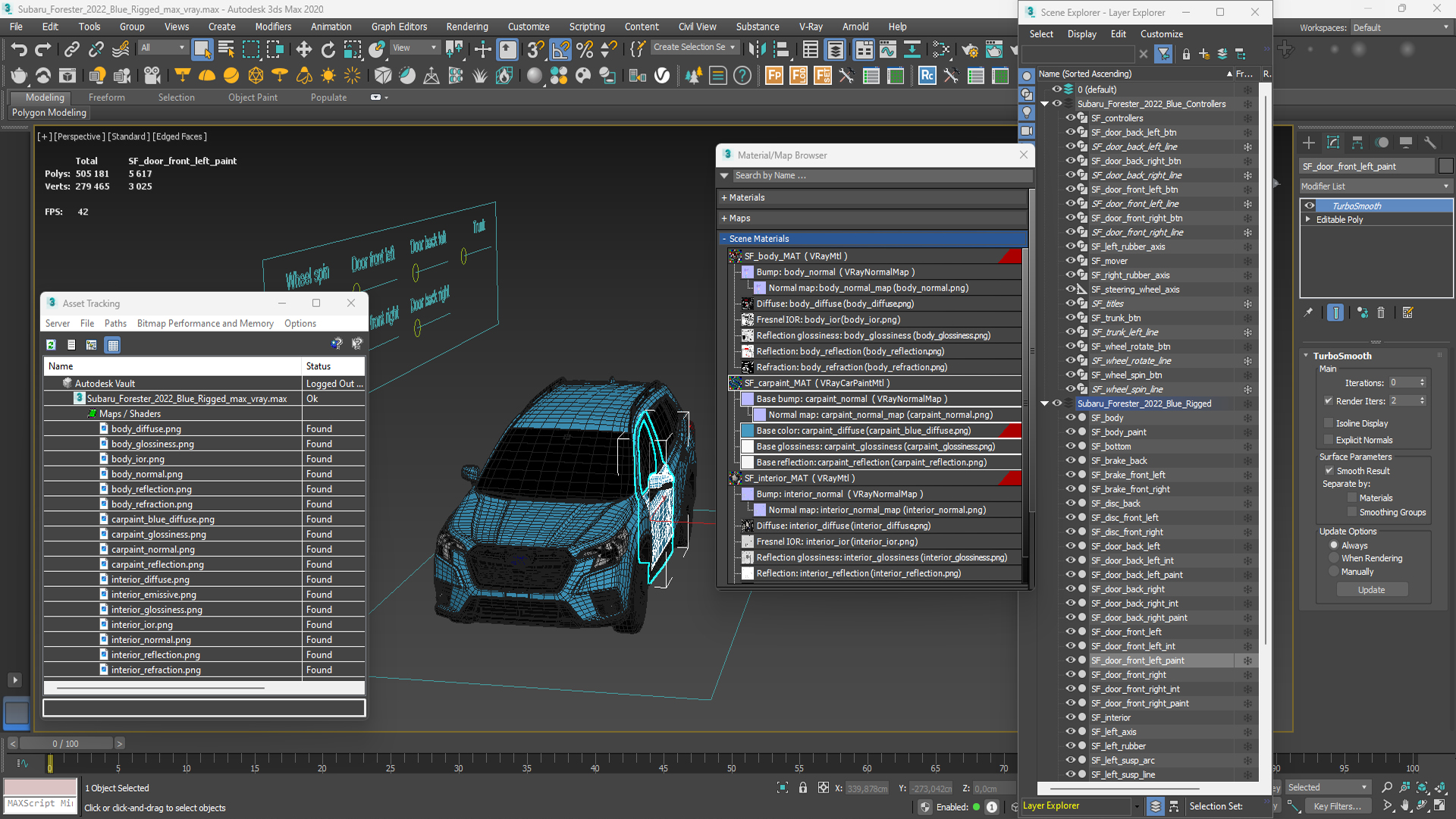Expand Materials section in Material Browser
The height and width of the screenshot is (819, 1456).
pyautogui.click(x=724, y=197)
